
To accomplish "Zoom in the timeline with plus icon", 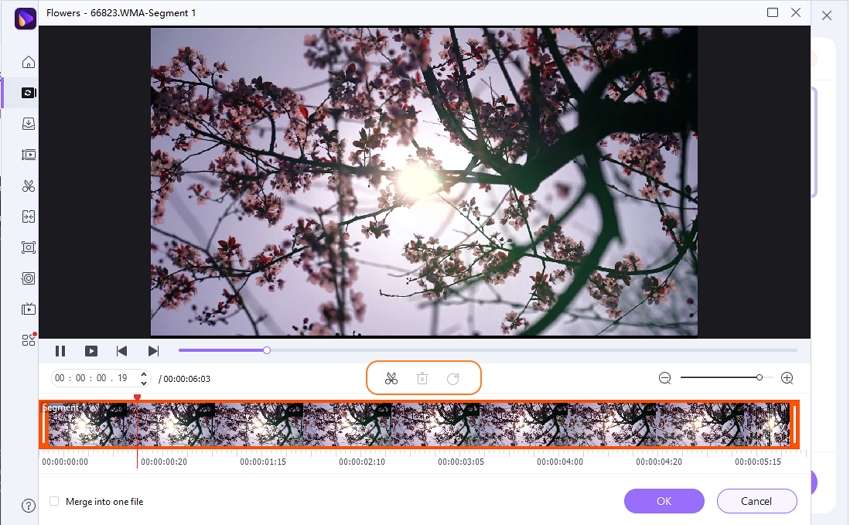I will pyautogui.click(x=787, y=378).
